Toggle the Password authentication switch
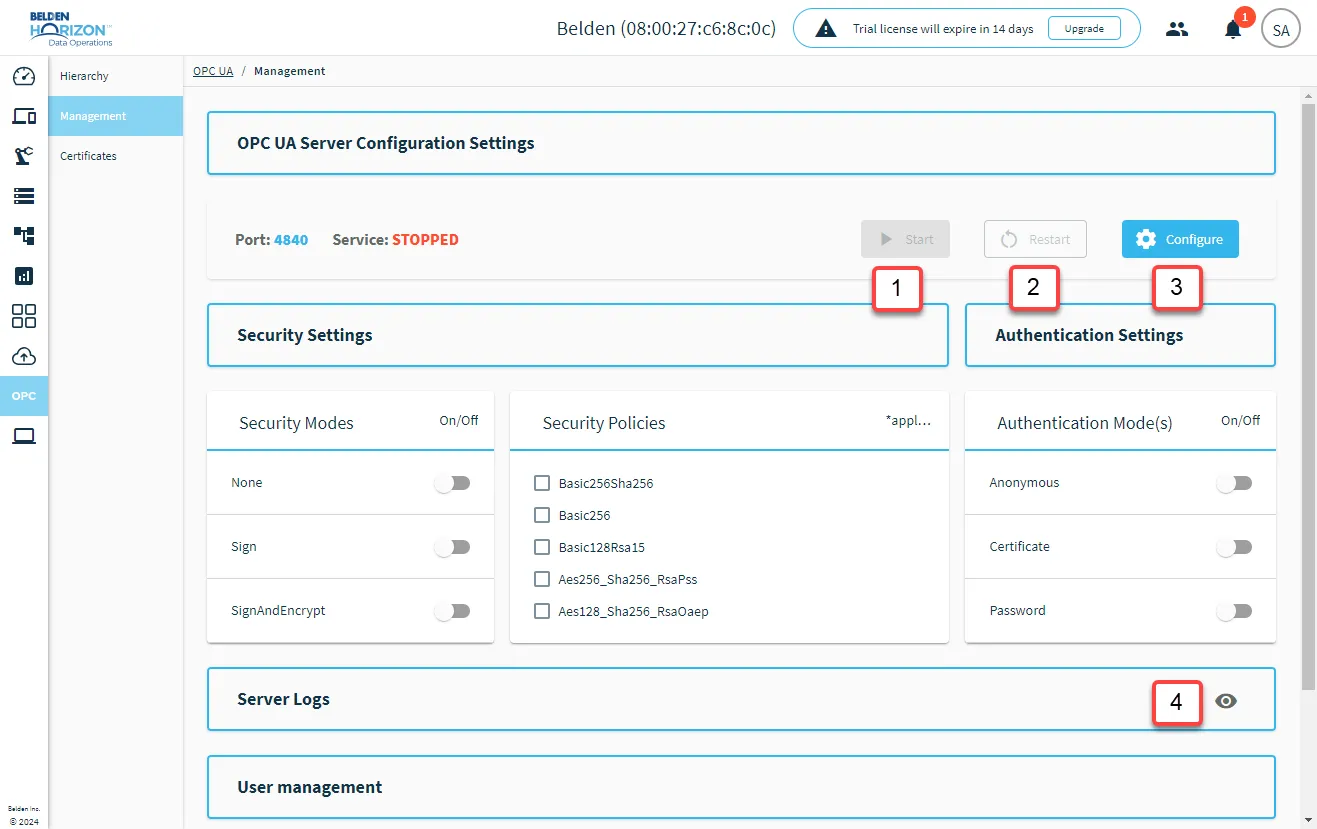The height and width of the screenshot is (829, 1317). point(1234,611)
